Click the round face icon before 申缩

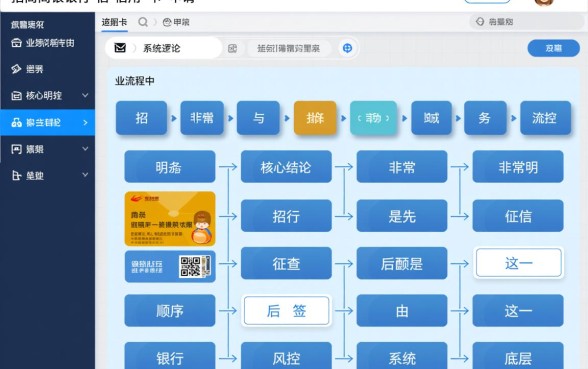coord(167,22)
